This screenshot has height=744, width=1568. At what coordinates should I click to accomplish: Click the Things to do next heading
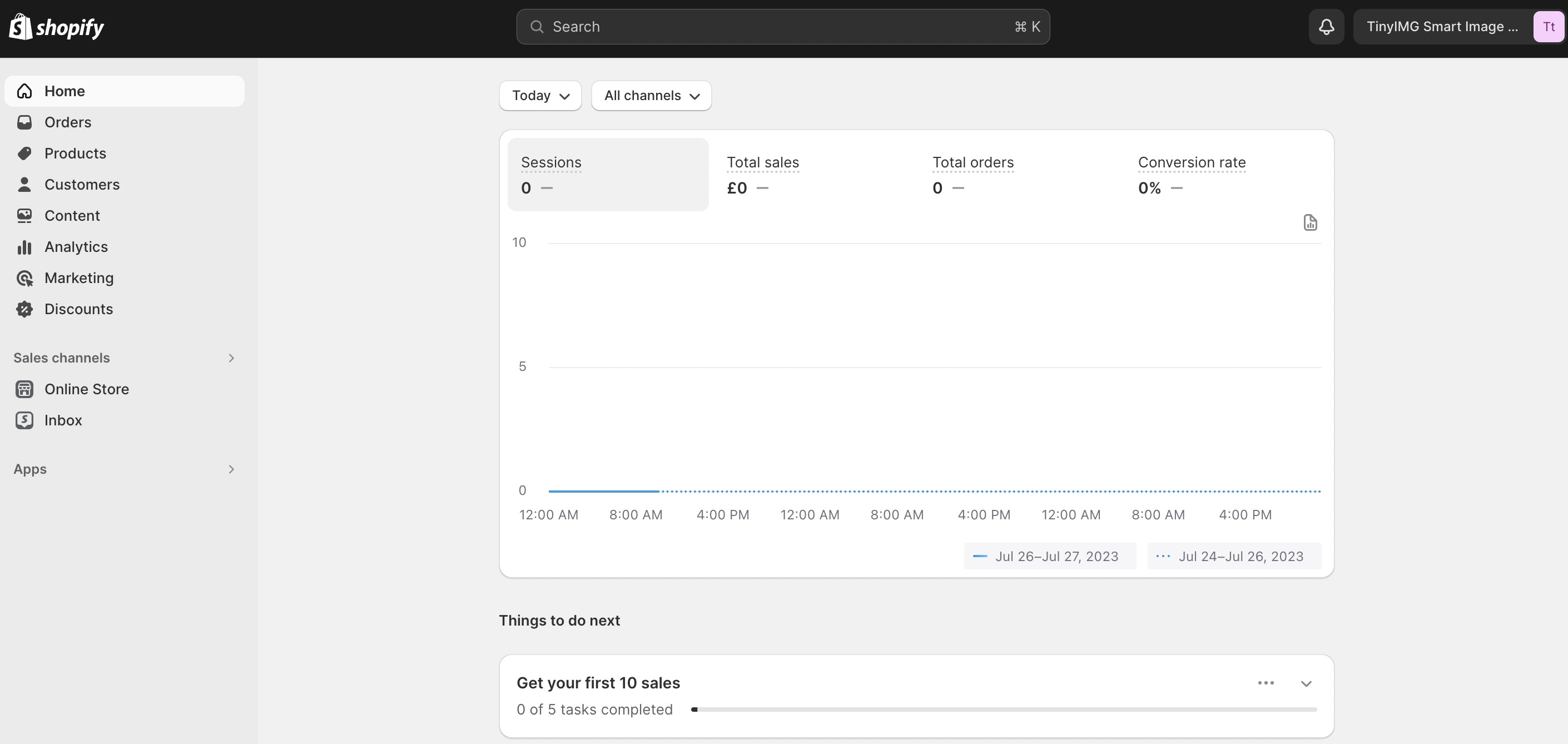pos(559,621)
